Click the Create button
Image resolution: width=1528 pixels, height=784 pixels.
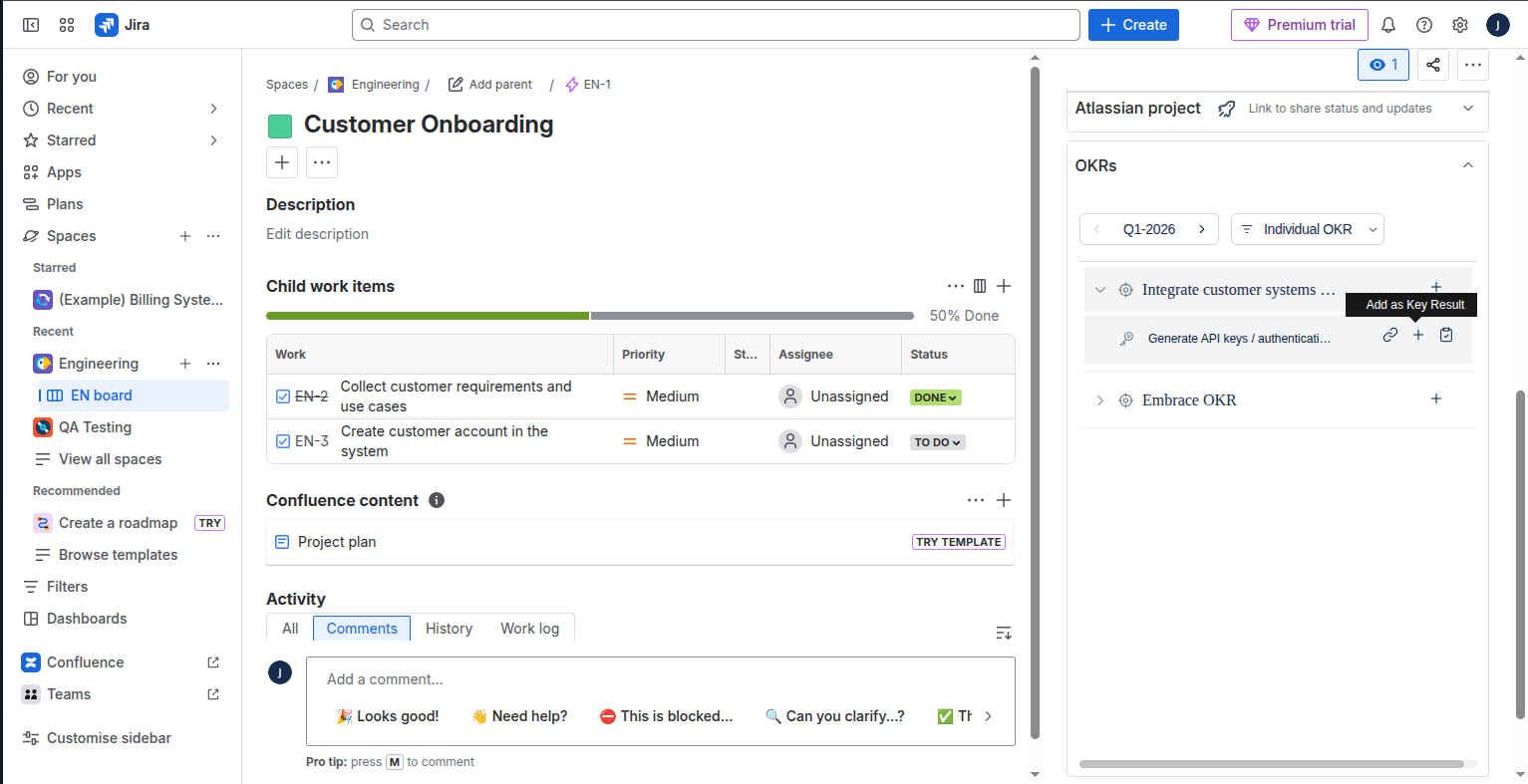click(1133, 25)
